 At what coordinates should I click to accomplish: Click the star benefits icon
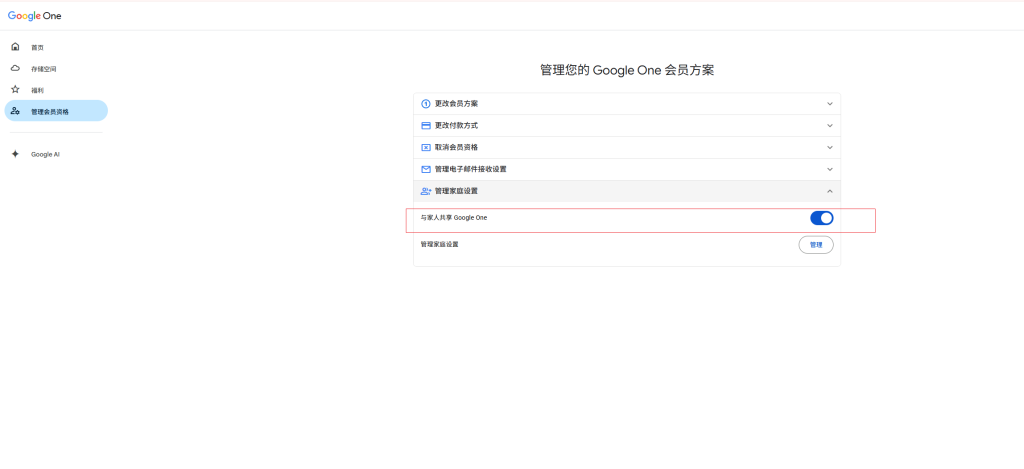(15, 90)
